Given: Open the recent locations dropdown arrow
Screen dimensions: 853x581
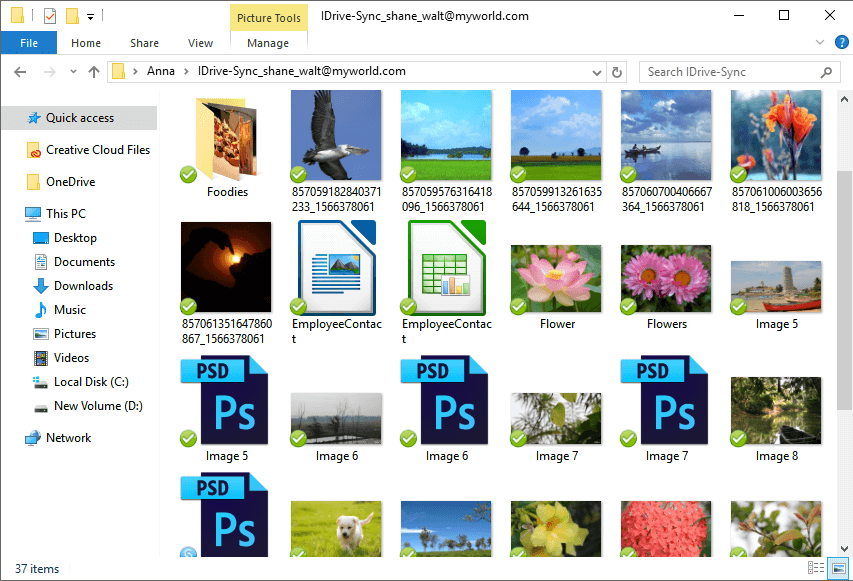Looking at the screenshot, I should pos(72,72).
